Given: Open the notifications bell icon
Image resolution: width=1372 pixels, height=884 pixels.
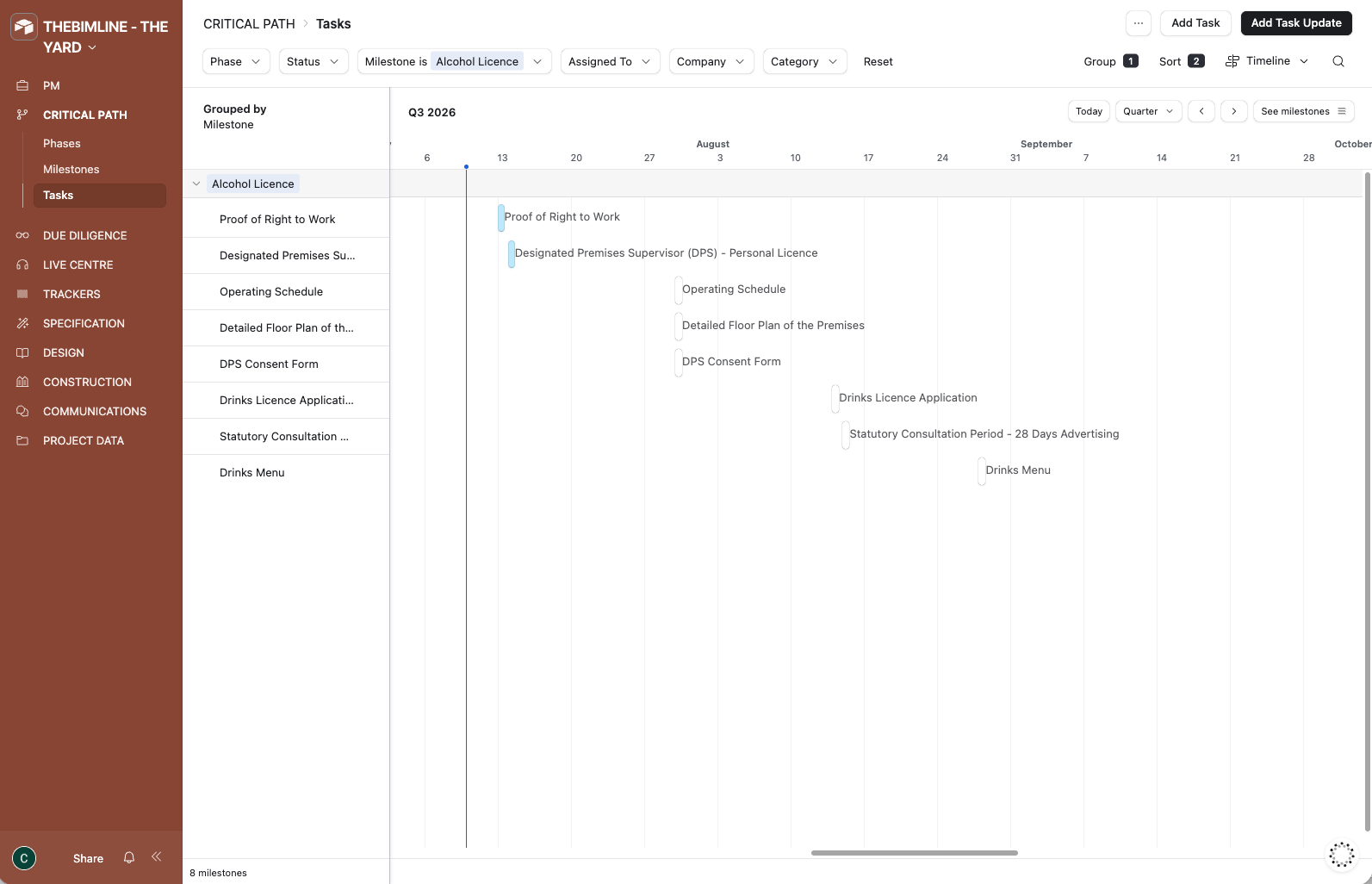Looking at the screenshot, I should (x=129, y=857).
